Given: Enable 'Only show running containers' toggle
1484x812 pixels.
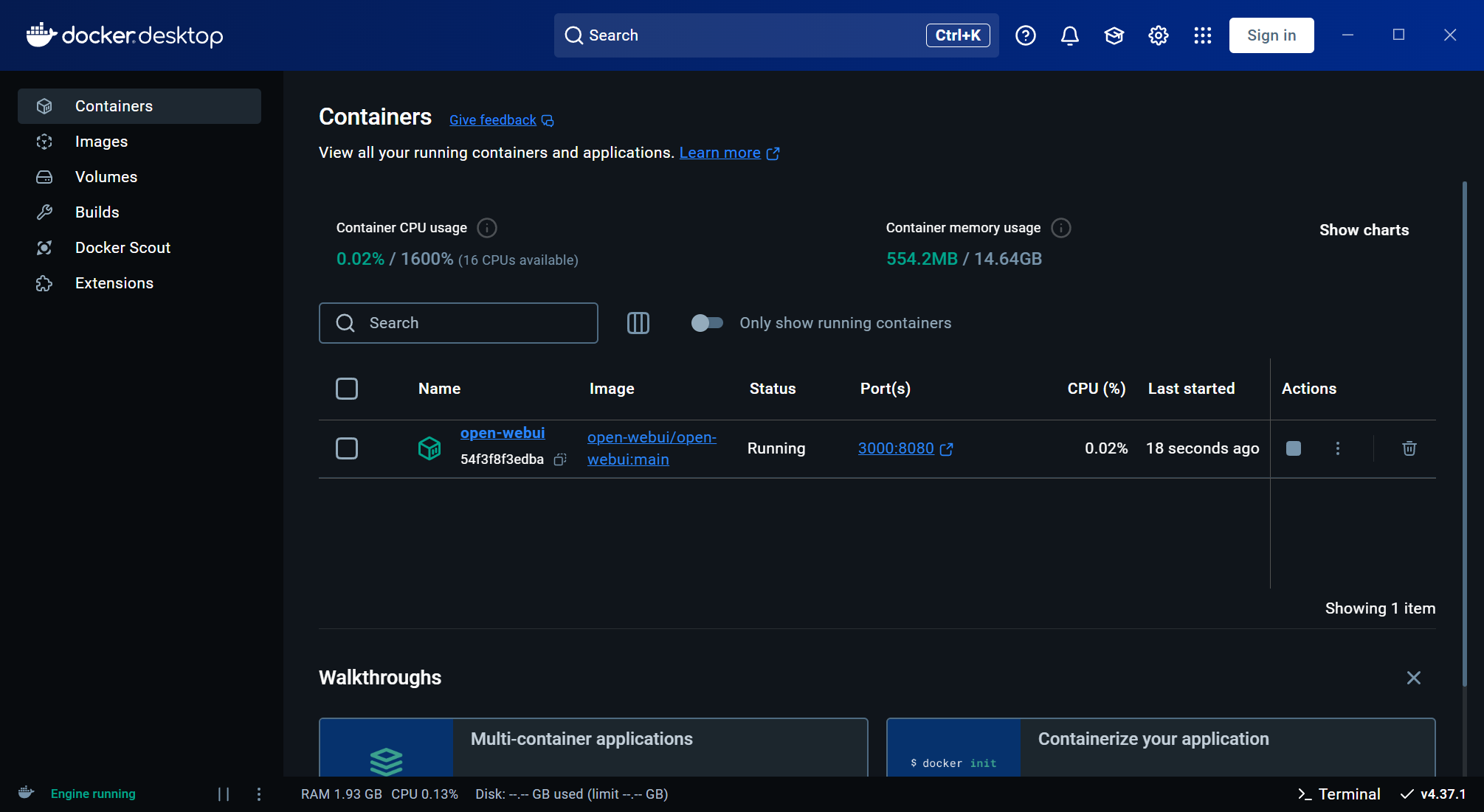Looking at the screenshot, I should point(706,322).
